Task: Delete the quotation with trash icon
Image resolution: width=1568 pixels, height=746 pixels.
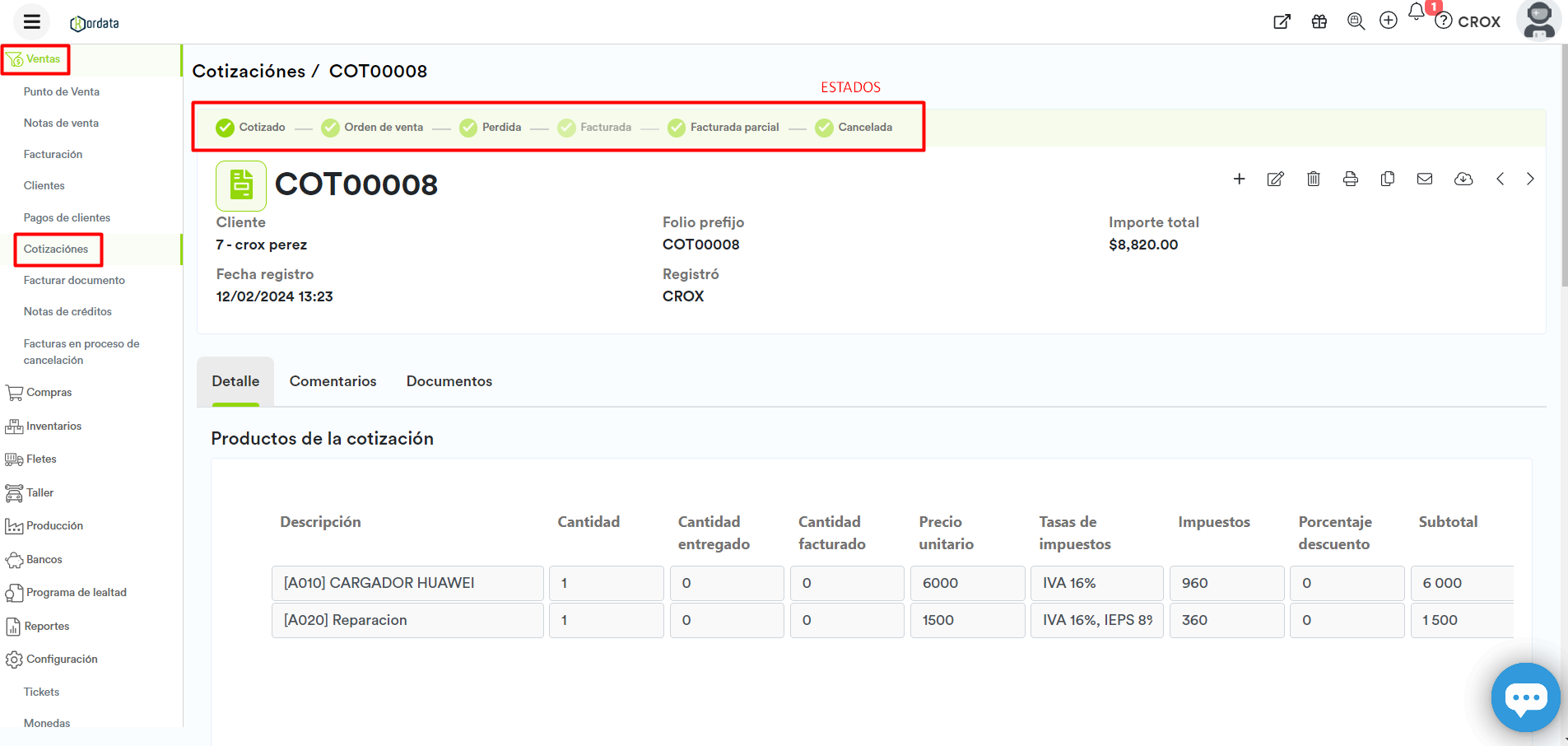Action: [x=1313, y=180]
